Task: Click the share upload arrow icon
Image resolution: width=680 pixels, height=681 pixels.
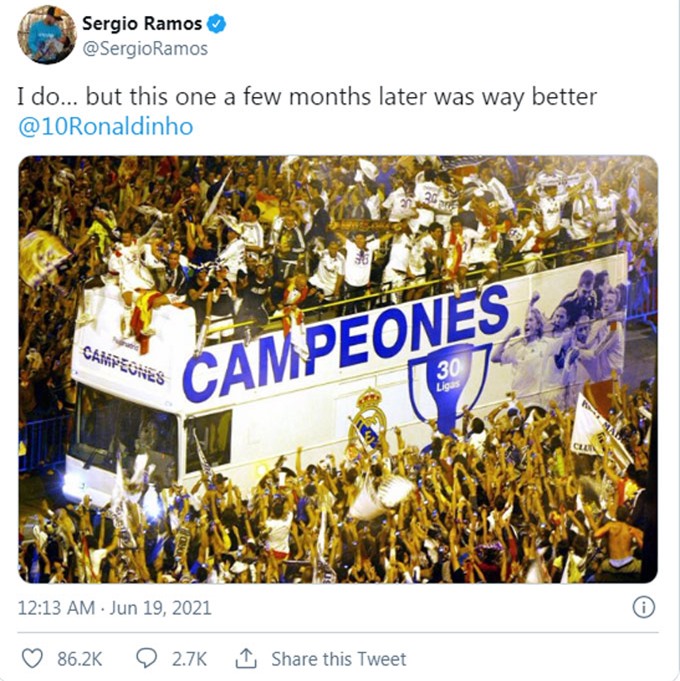Action: [x=246, y=658]
